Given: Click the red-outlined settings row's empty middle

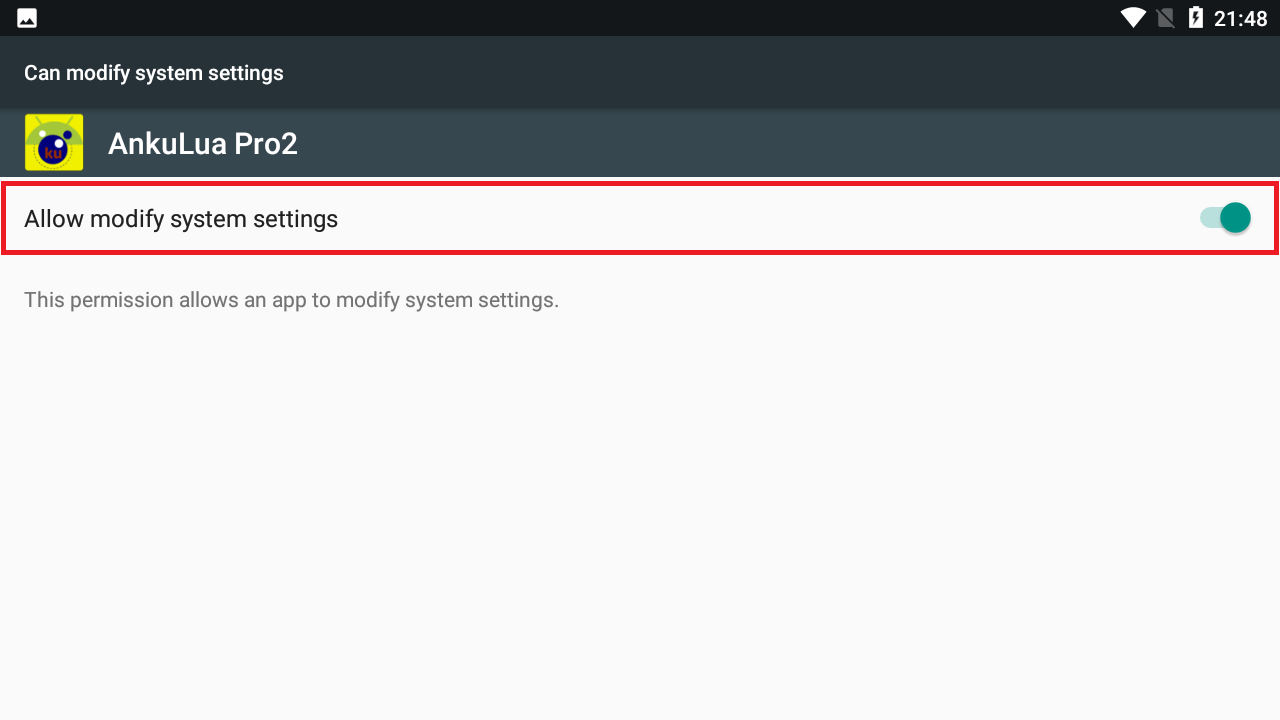Looking at the screenshot, I should tap(760, 218).
